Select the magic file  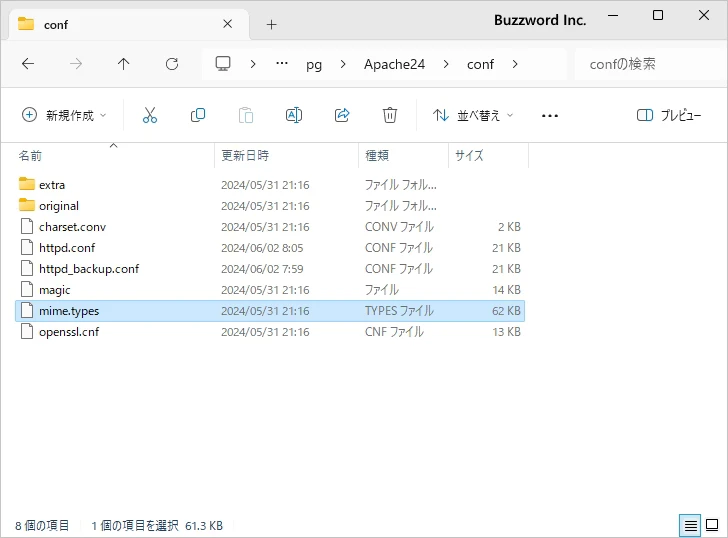tap(270, 290)
